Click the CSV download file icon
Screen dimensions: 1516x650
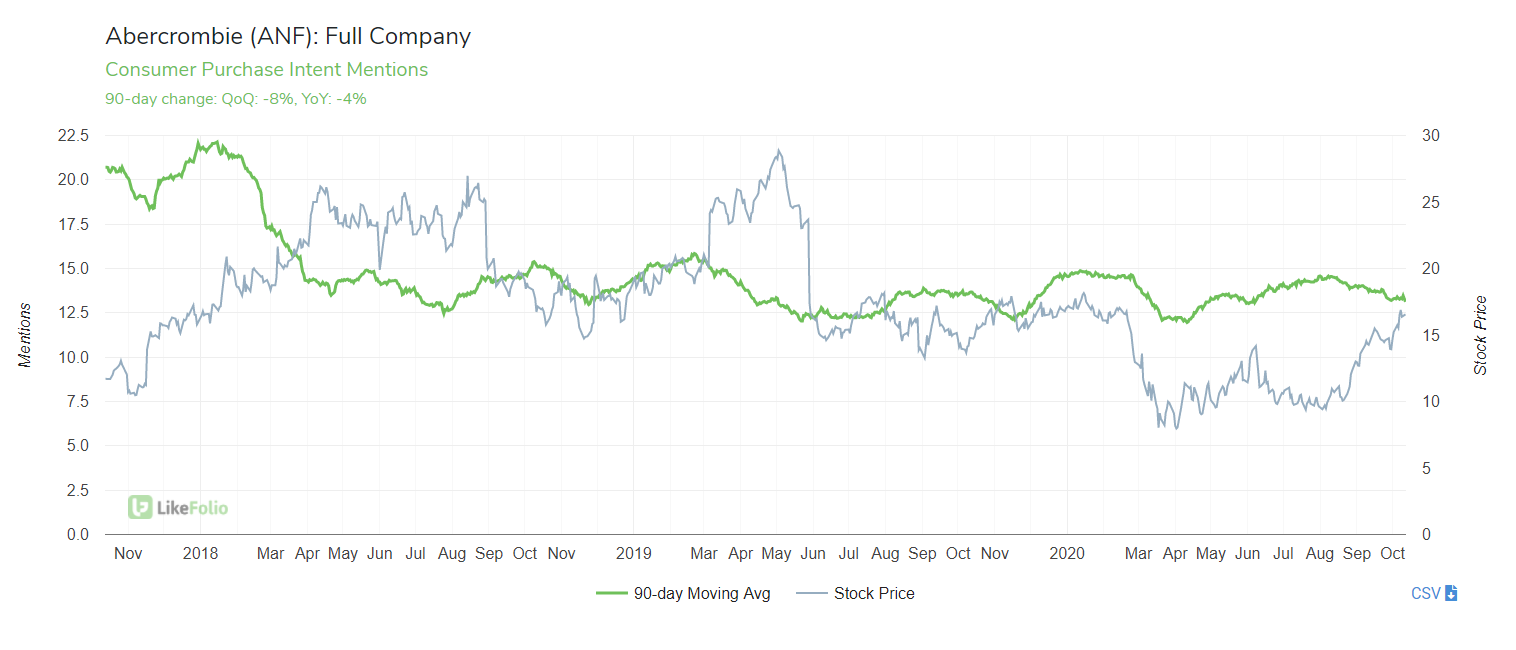(x=1451, y=593)
